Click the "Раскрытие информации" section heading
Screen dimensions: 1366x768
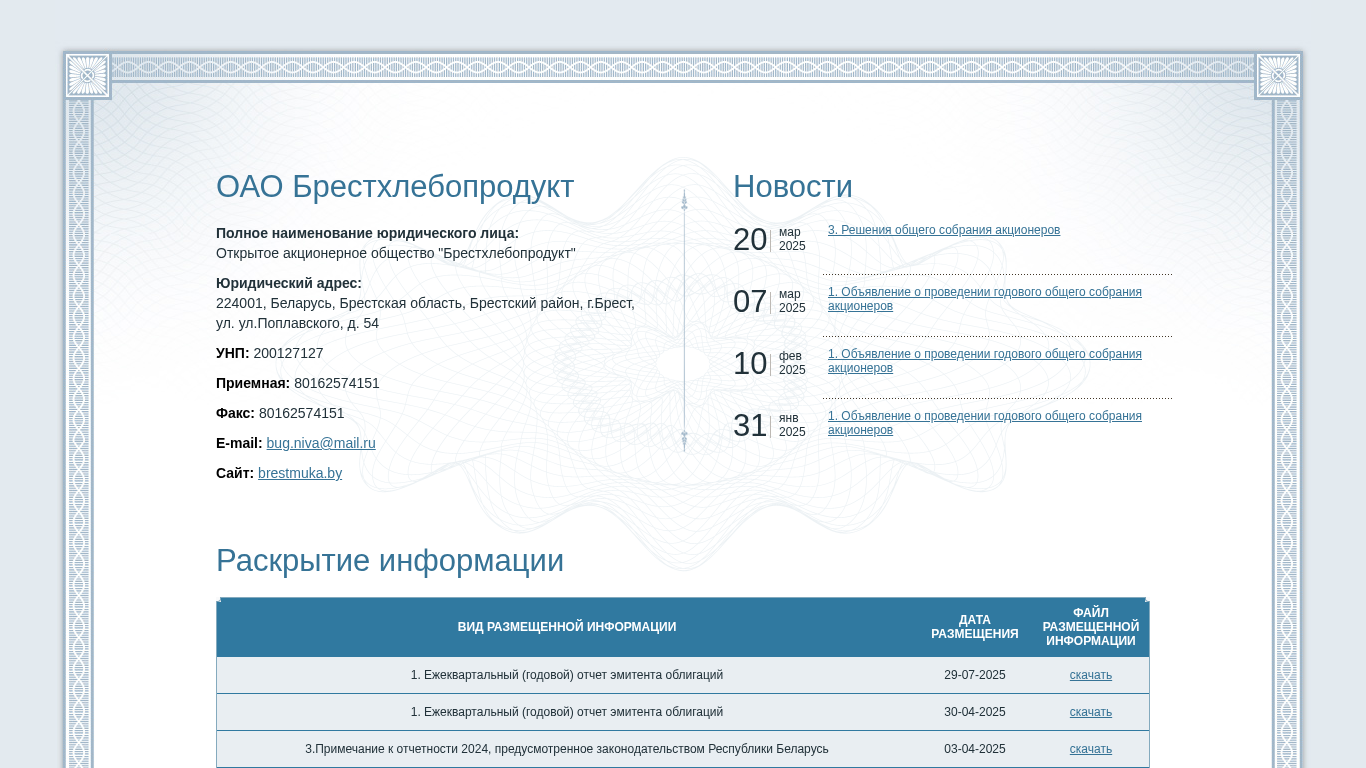390,561
